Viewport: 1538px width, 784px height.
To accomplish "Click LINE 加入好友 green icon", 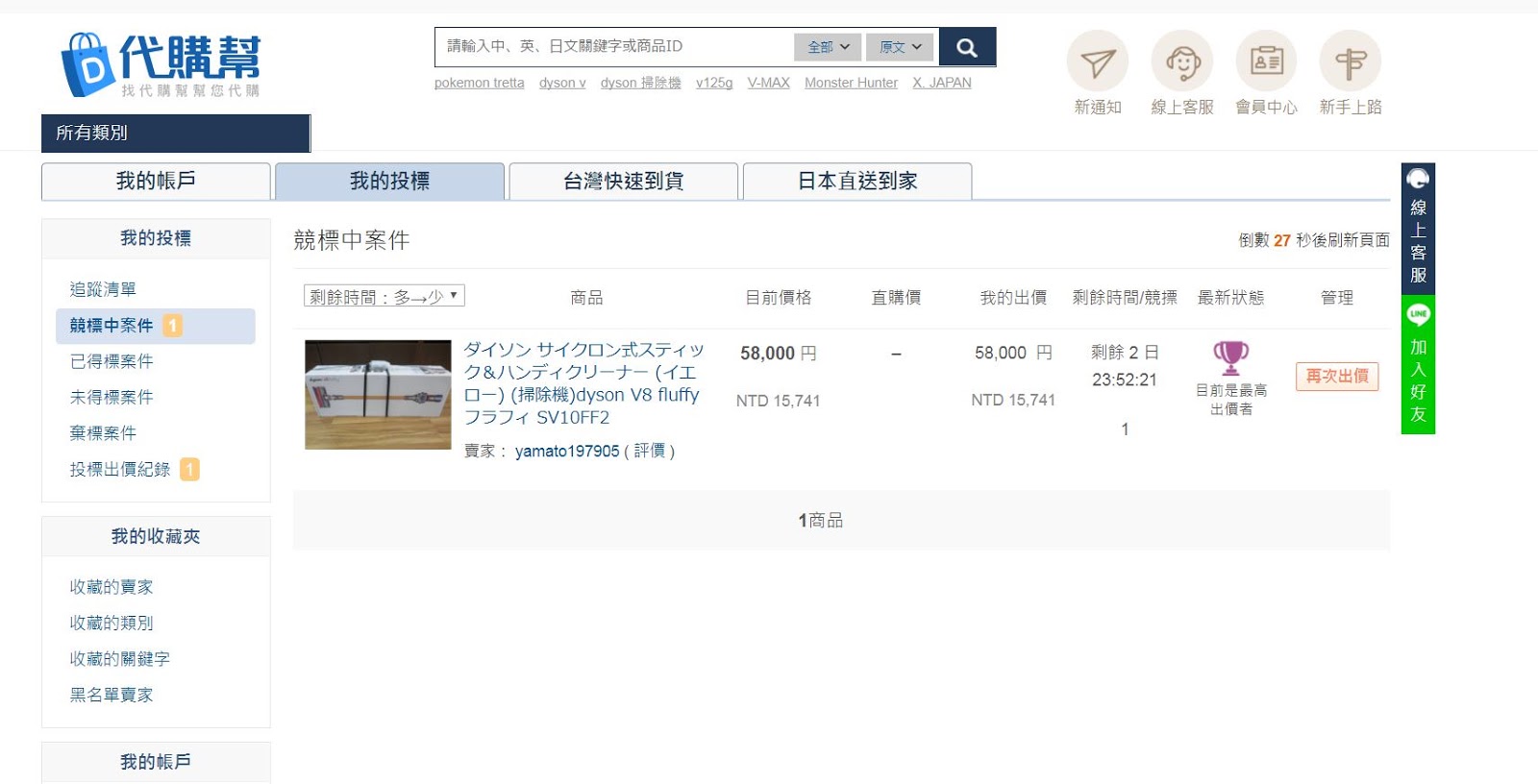I will pos(1418,314).
